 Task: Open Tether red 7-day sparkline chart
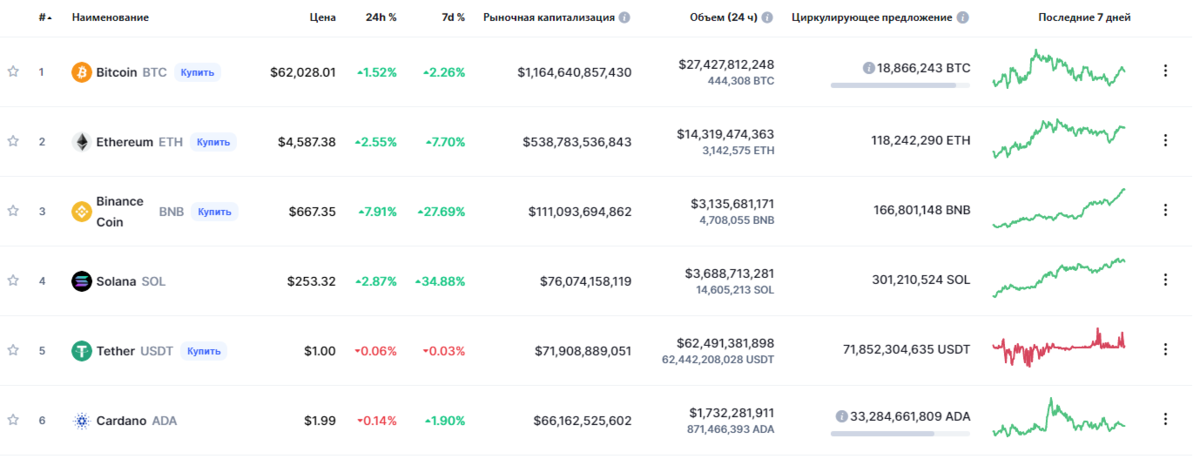coord(1060,347)
